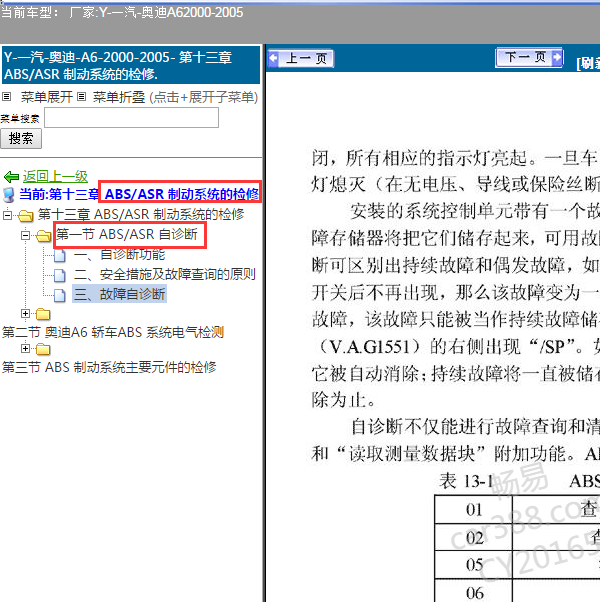Click the 搜索 search button

[x=21, y=138]
